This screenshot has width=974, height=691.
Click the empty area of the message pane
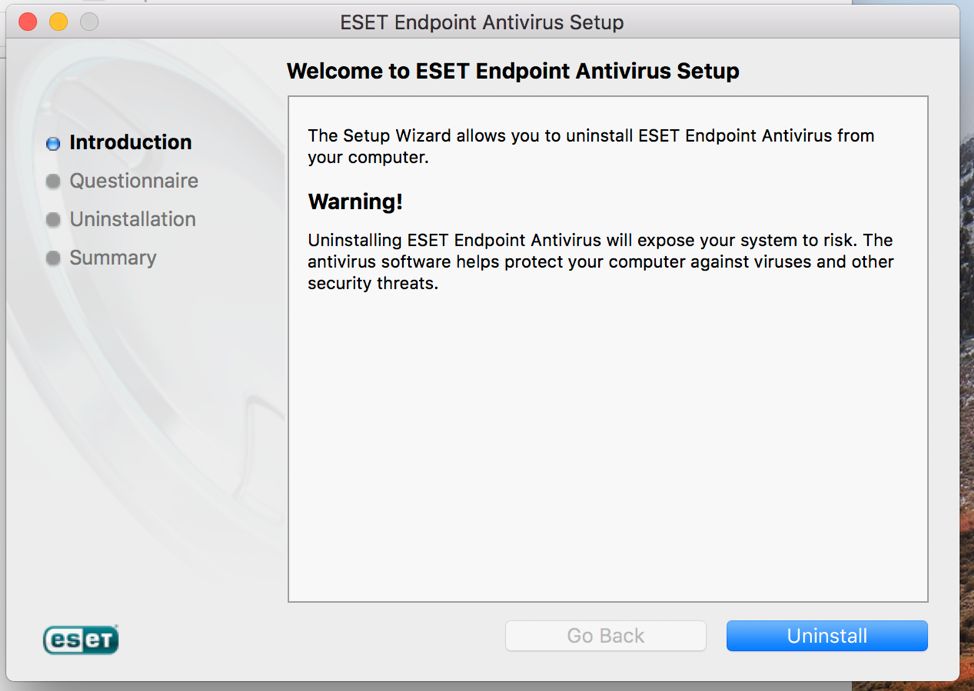pos(607,450)
